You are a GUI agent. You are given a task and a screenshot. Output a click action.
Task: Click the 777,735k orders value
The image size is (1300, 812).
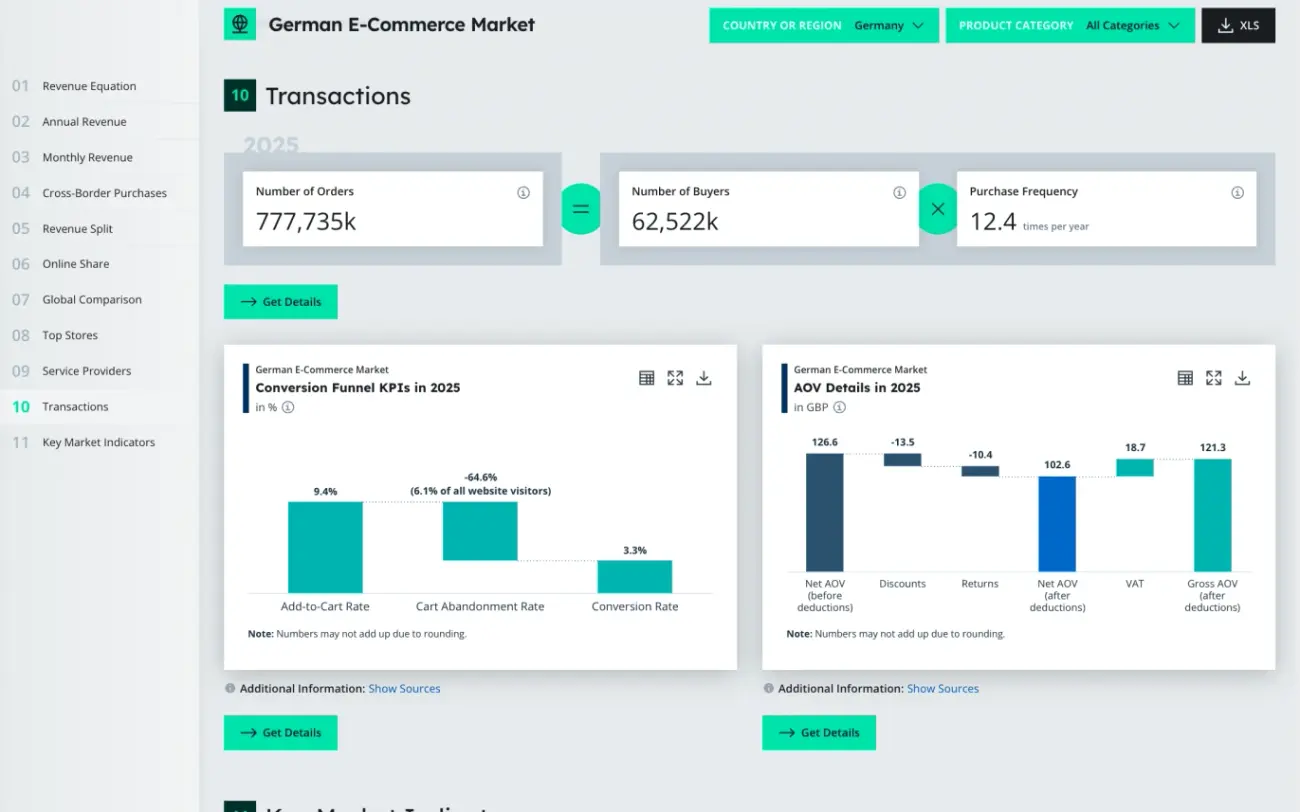click(x=306, y=222)
